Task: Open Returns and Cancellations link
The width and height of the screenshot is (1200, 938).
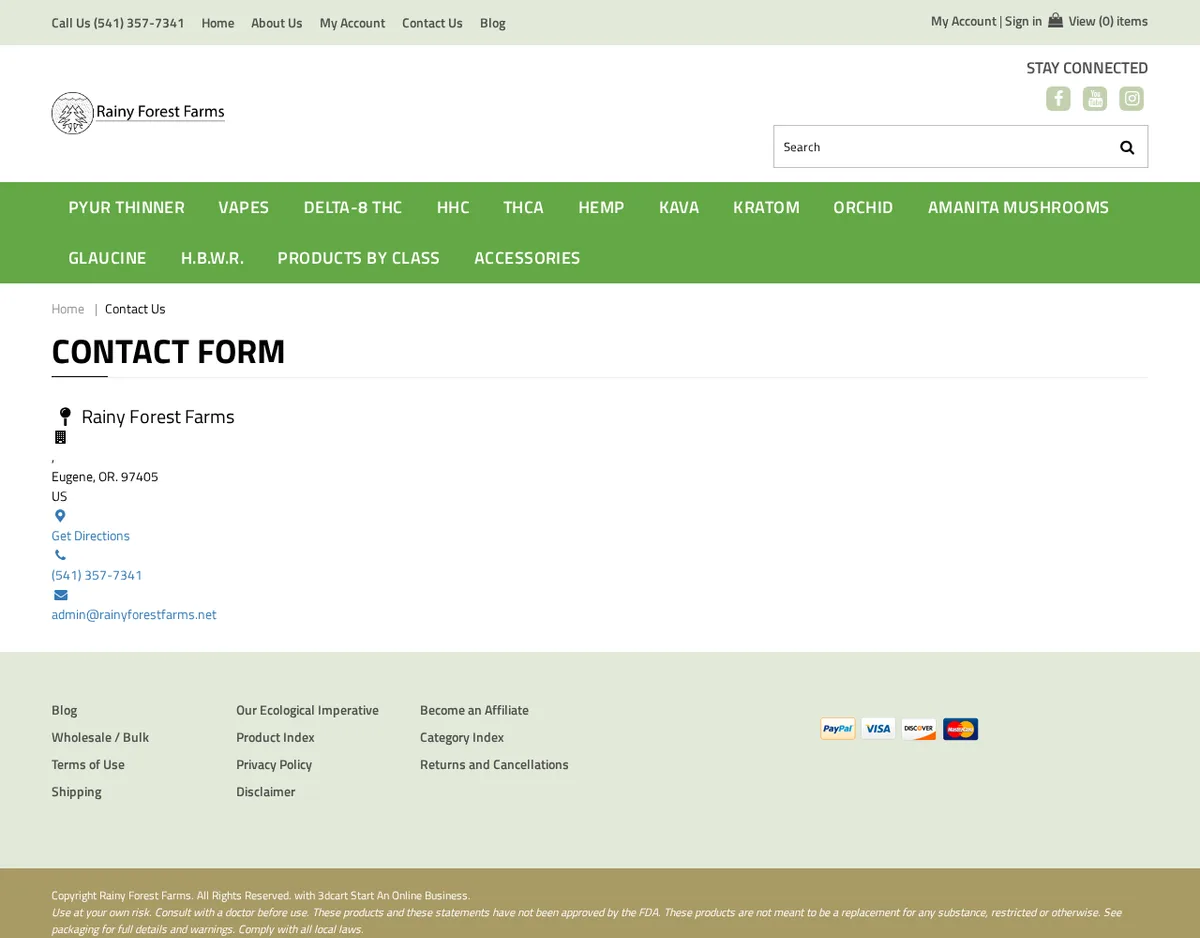Action: [x=494, y=764]
